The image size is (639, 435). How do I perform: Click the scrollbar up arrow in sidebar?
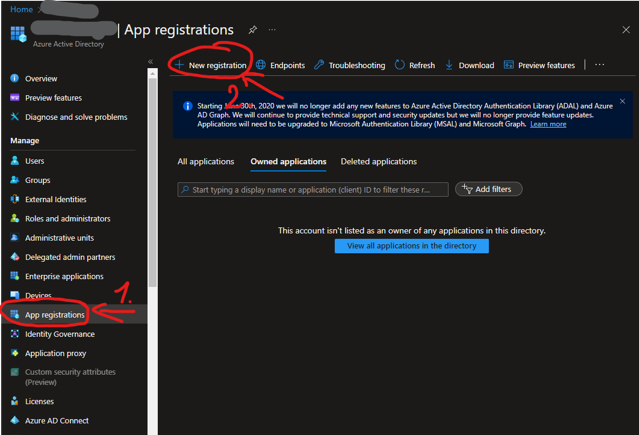click(153, 73)
